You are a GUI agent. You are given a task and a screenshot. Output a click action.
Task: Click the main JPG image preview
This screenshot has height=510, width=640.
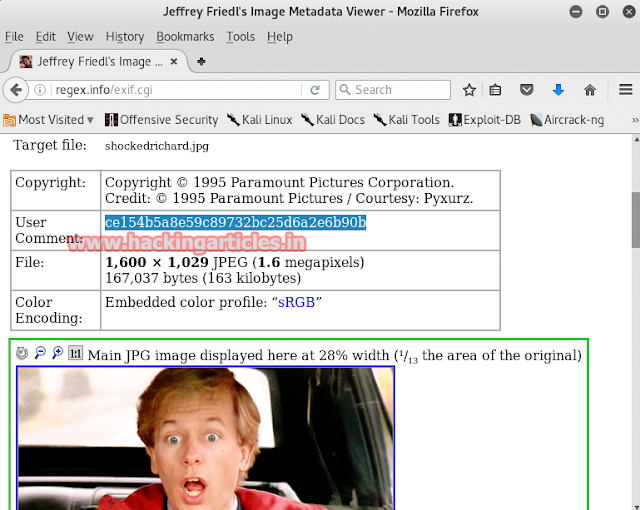[x=205, y=439]
